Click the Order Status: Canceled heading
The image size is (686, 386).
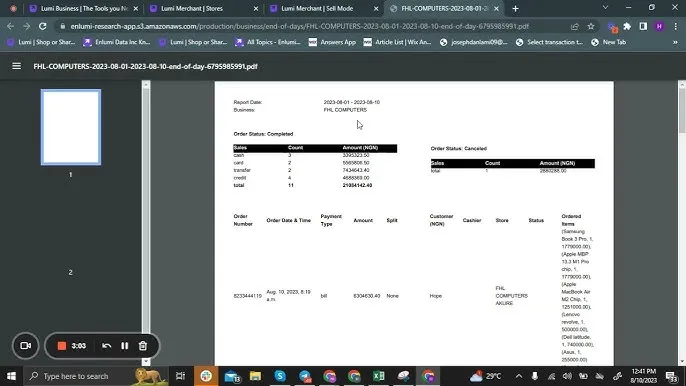[458, 148]
